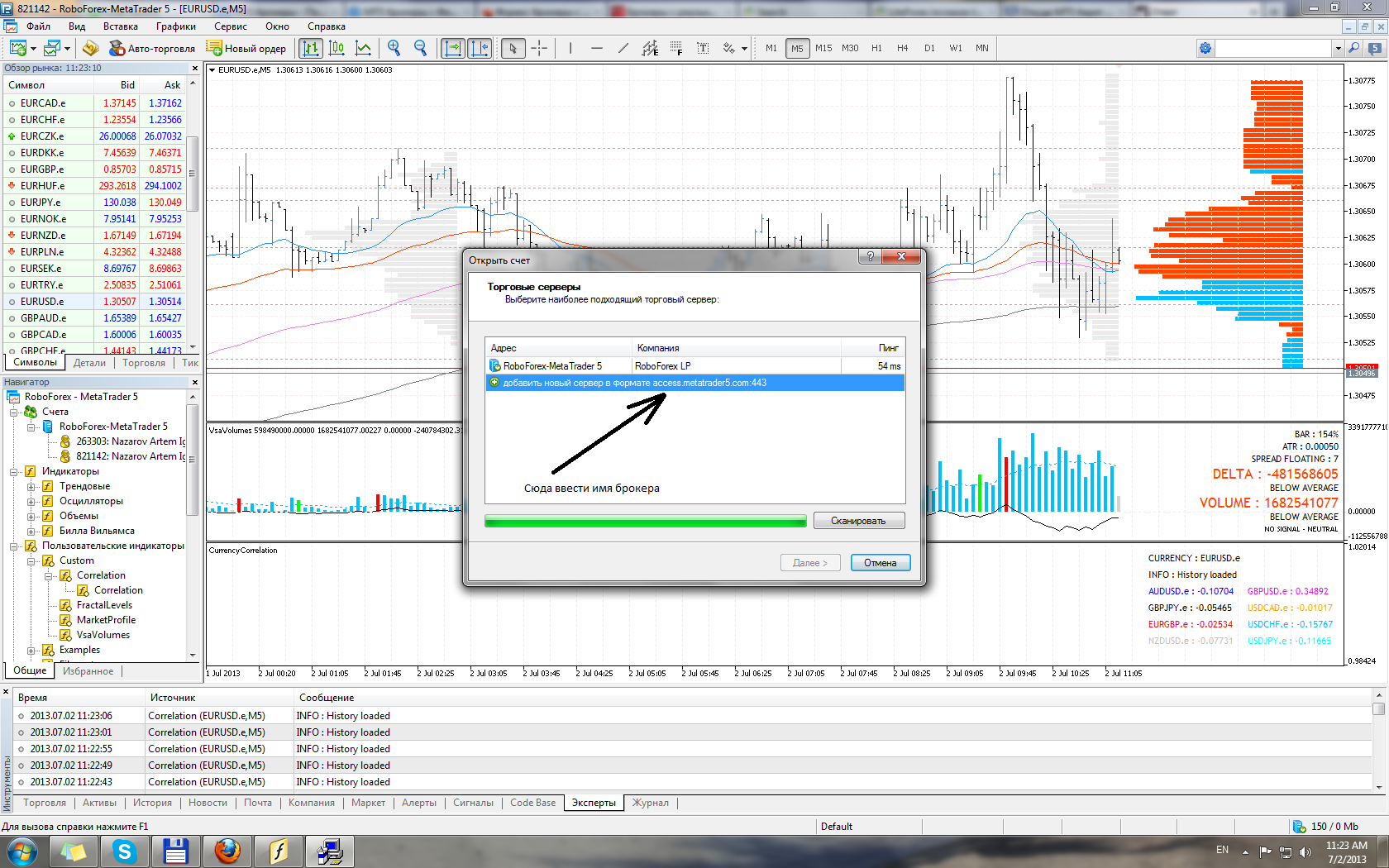Switch timeframe to H1

point(876,48)
